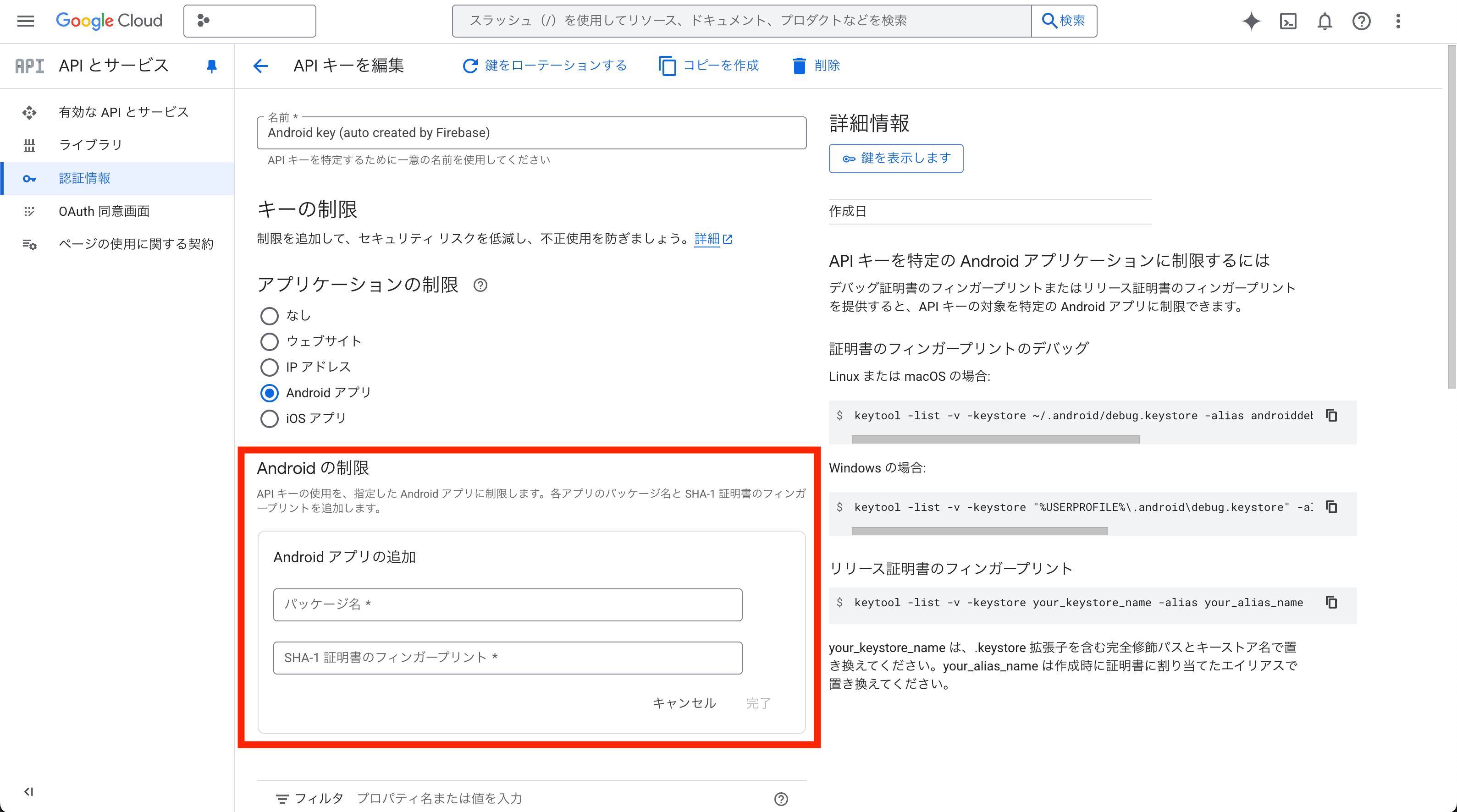Screen dimensions: 1457x812
Task: Copy the Windows keytool command
Action: point(1331,507)
